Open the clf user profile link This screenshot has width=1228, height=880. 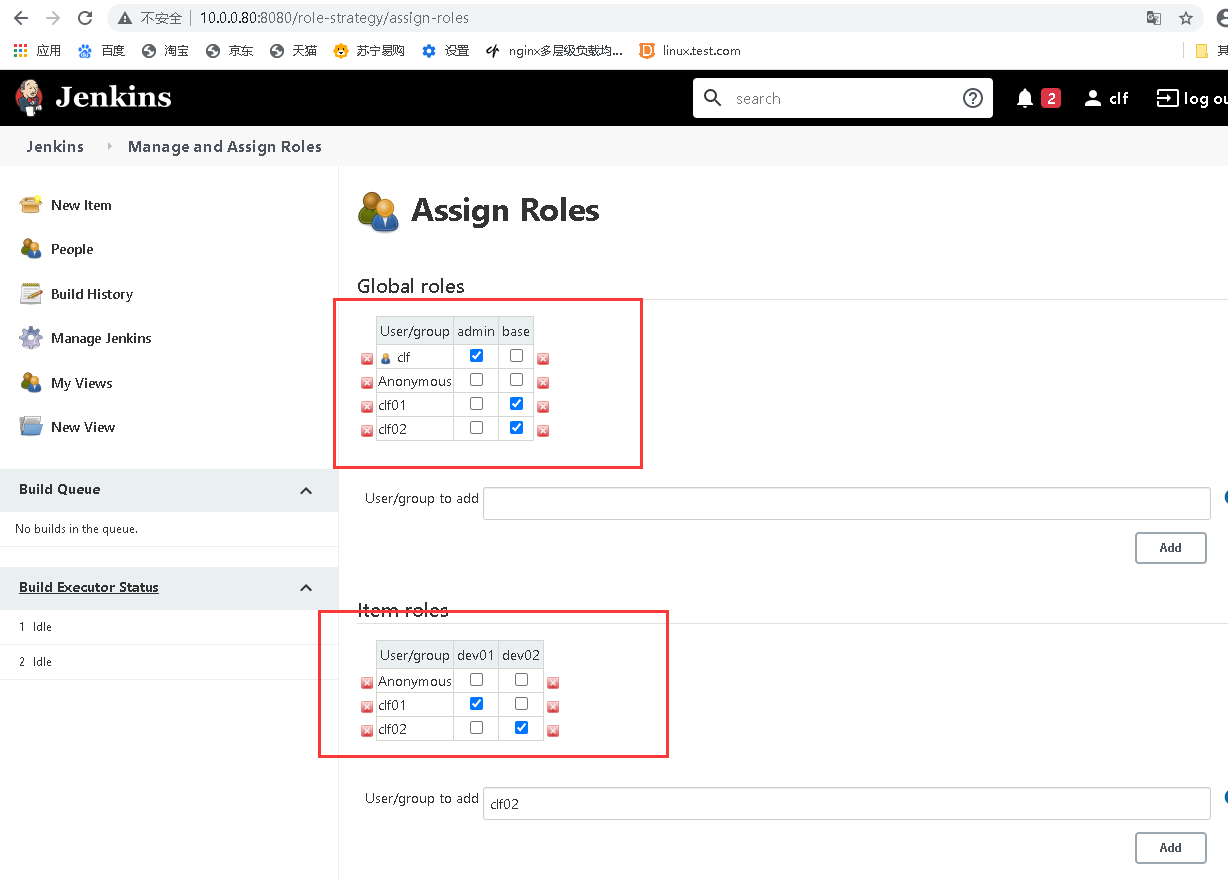pyautogui.click(x=1107, y=98)
